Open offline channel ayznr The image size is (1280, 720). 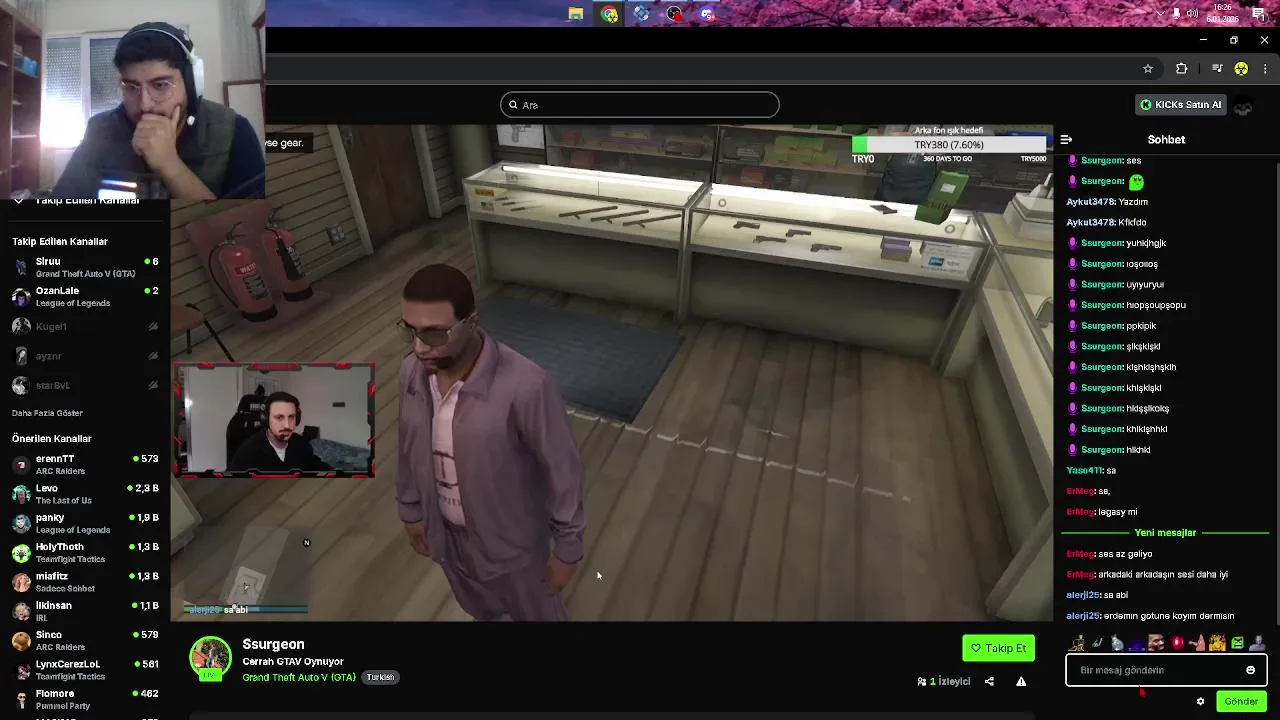tap(85, 356)
